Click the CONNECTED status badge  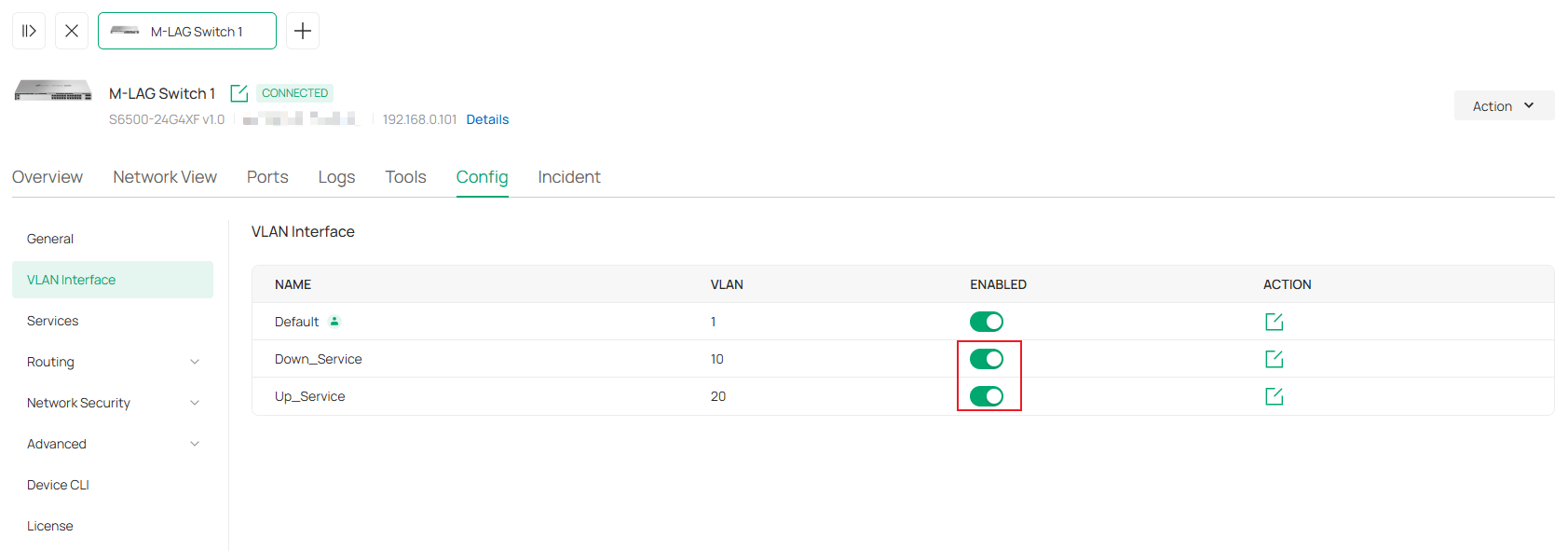[x=293, y=92]
